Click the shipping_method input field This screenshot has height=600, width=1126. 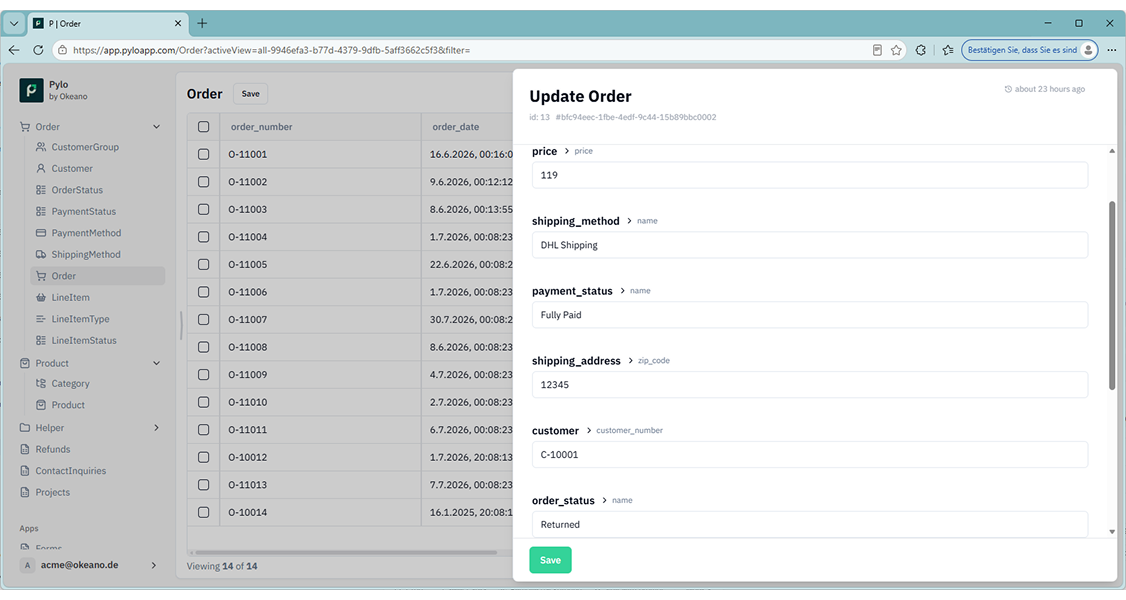point(809,245)
